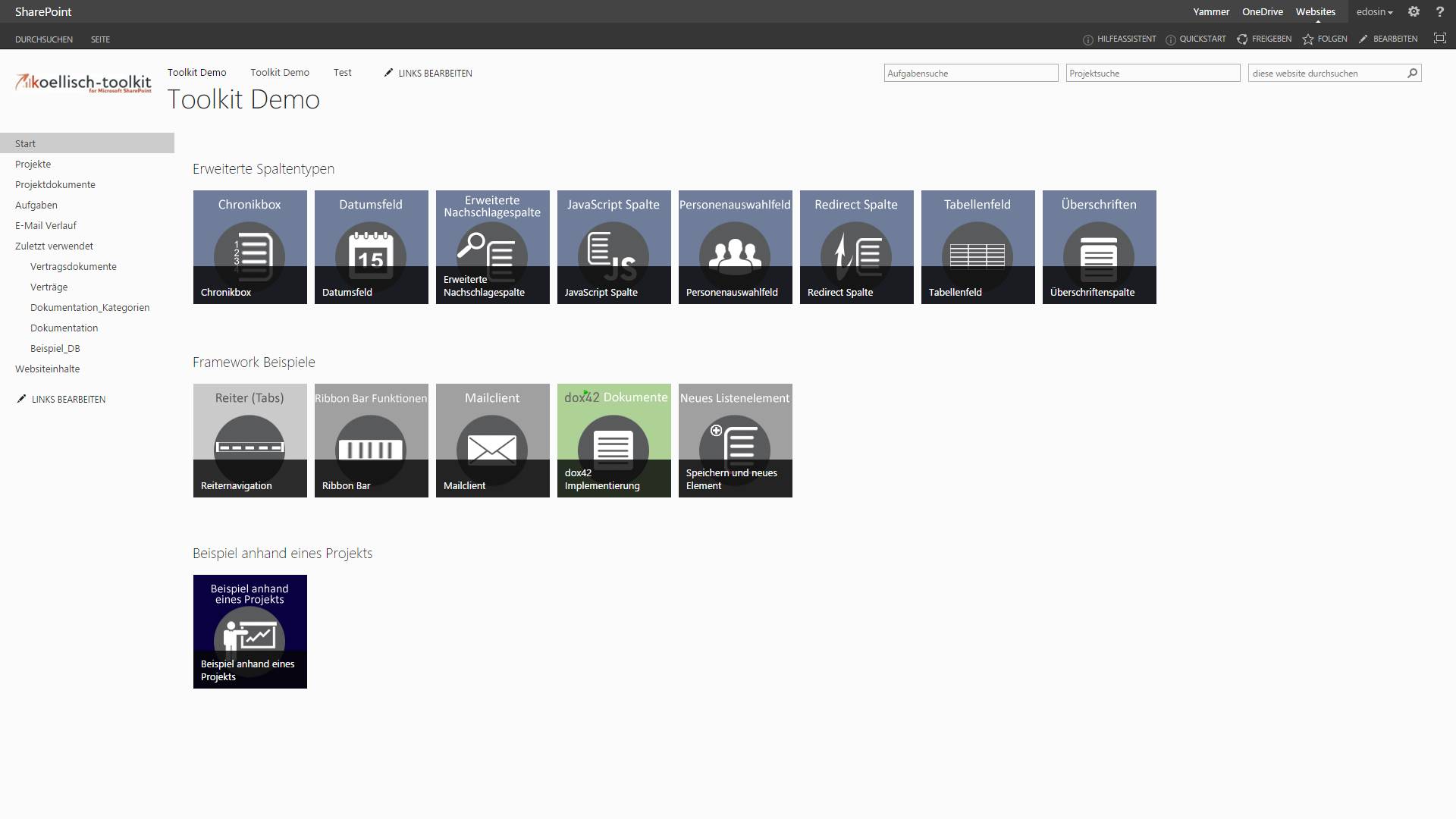Open Websites from the suite bar
The width and height of the screenshot is (1456, 819).
(1316, 12)
